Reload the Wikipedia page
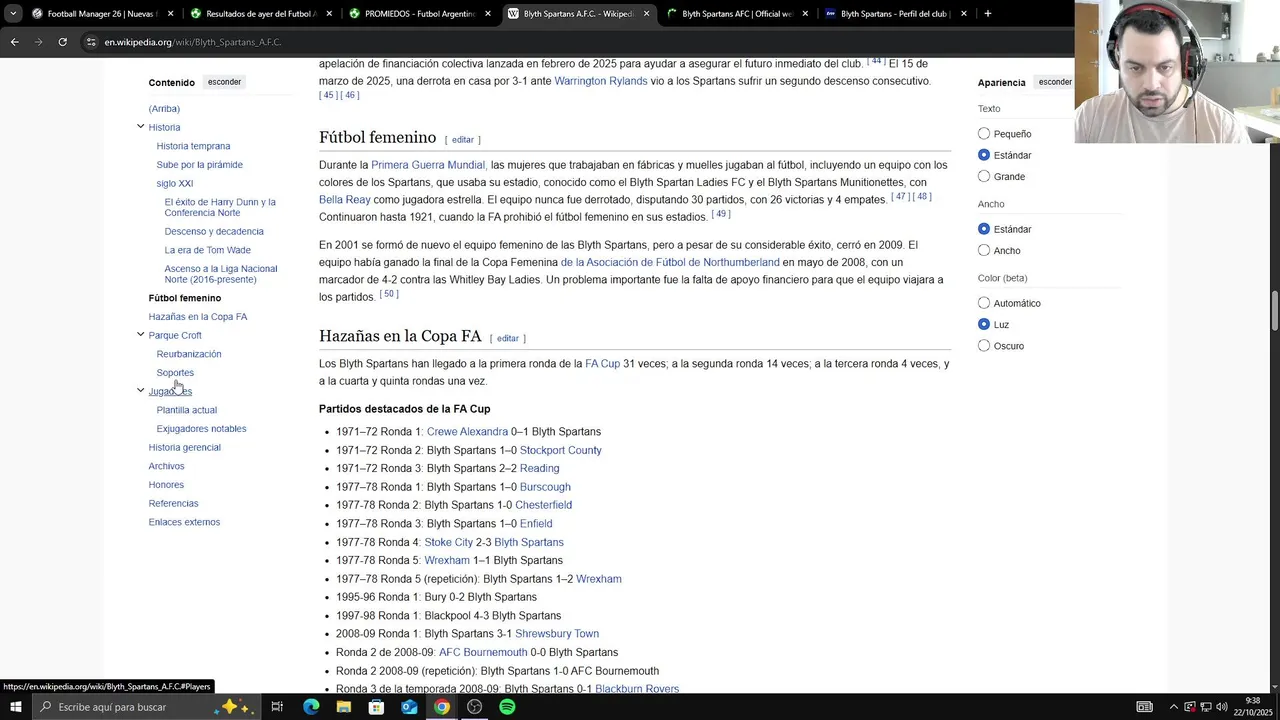This screenshot has width=1280, height=720. [x=62, y=42]
